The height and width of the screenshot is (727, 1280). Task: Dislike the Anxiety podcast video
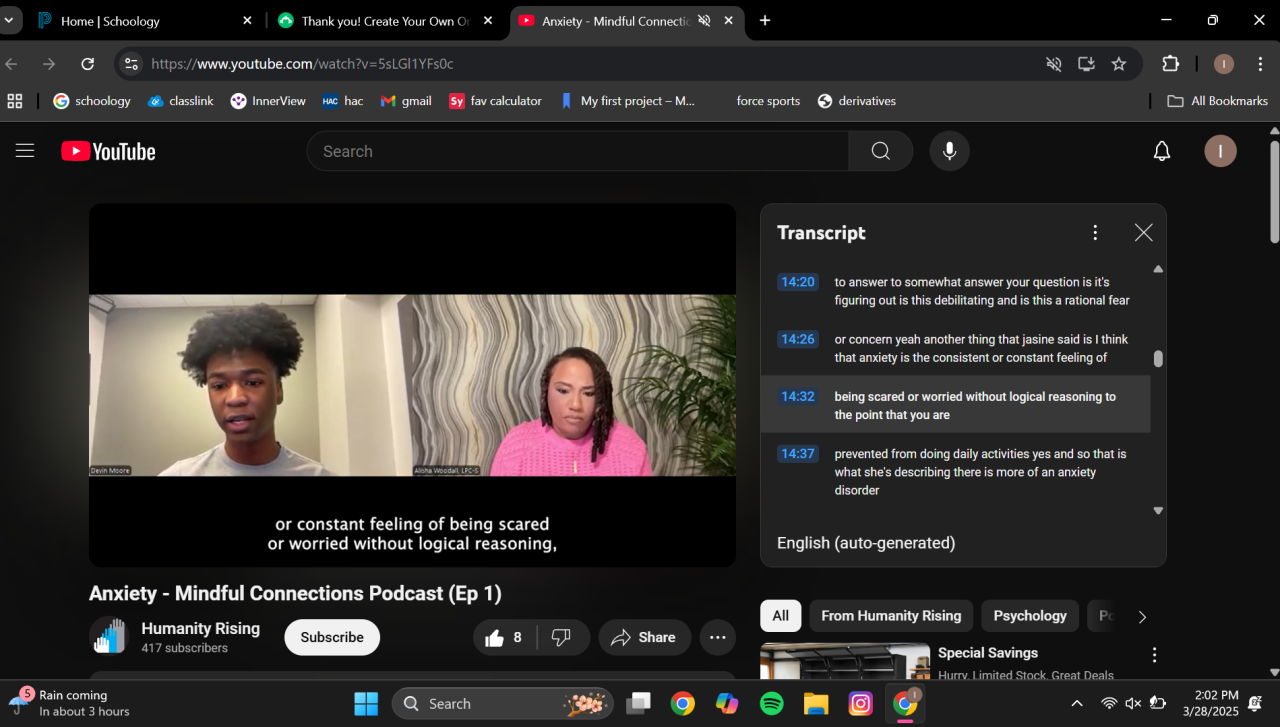[x=563, y=637]
